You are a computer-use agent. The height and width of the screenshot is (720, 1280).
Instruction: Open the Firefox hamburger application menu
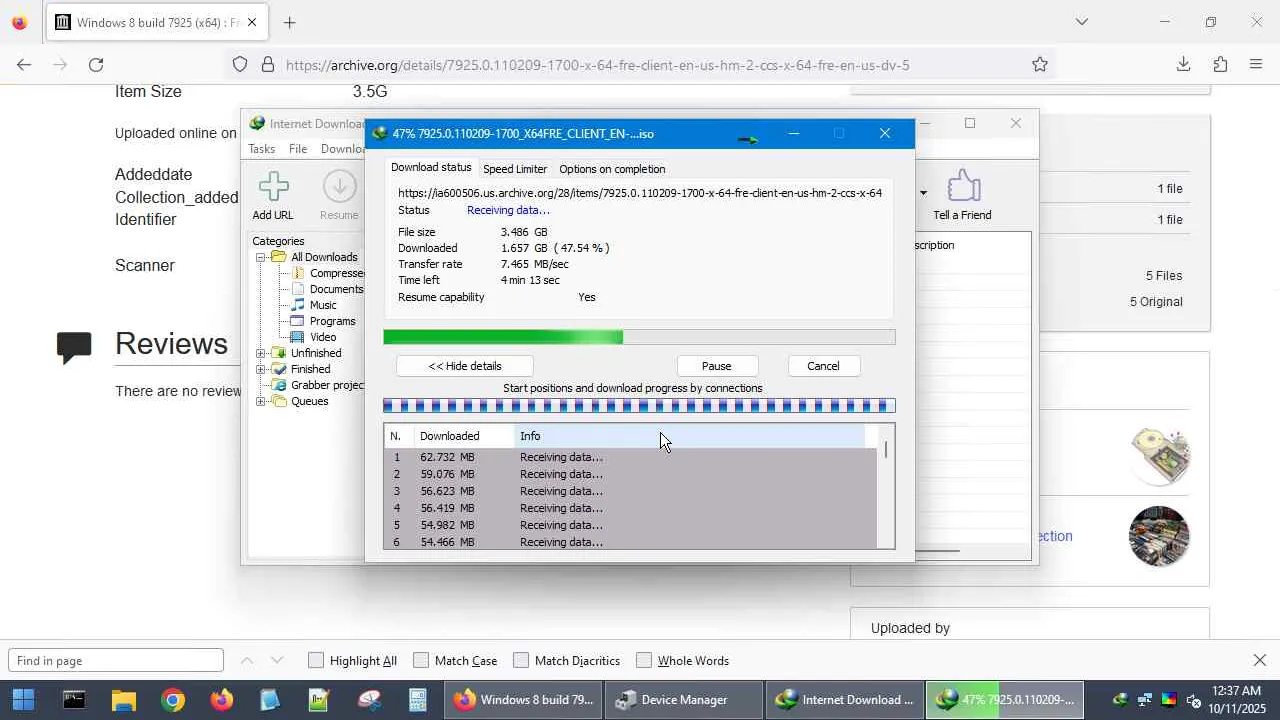coord(1256,65)
